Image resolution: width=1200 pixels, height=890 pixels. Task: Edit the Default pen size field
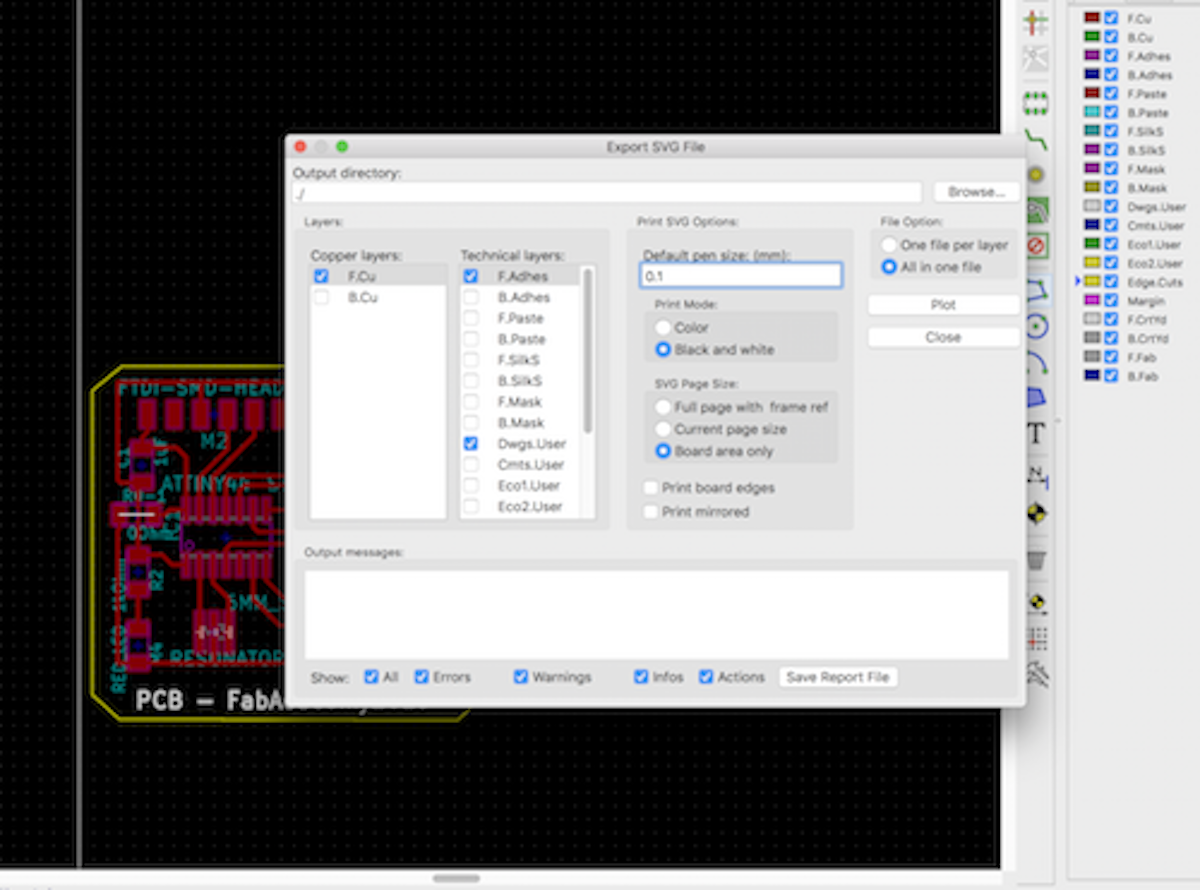(x=741, y=275)
